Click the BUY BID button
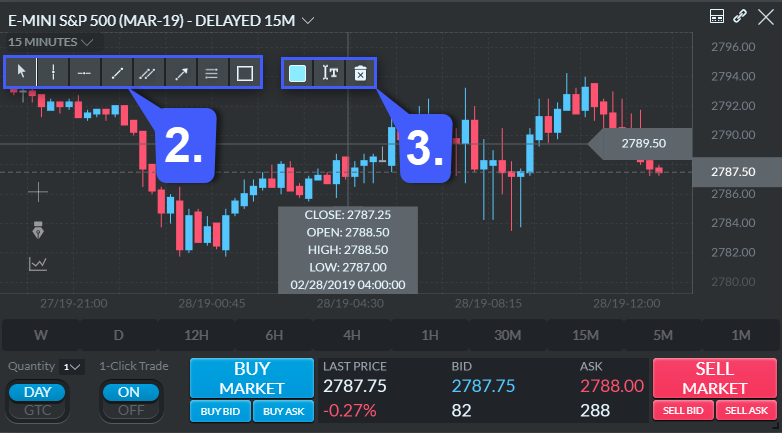The height and width of the screenshot is (433, 782). (220, 411)
